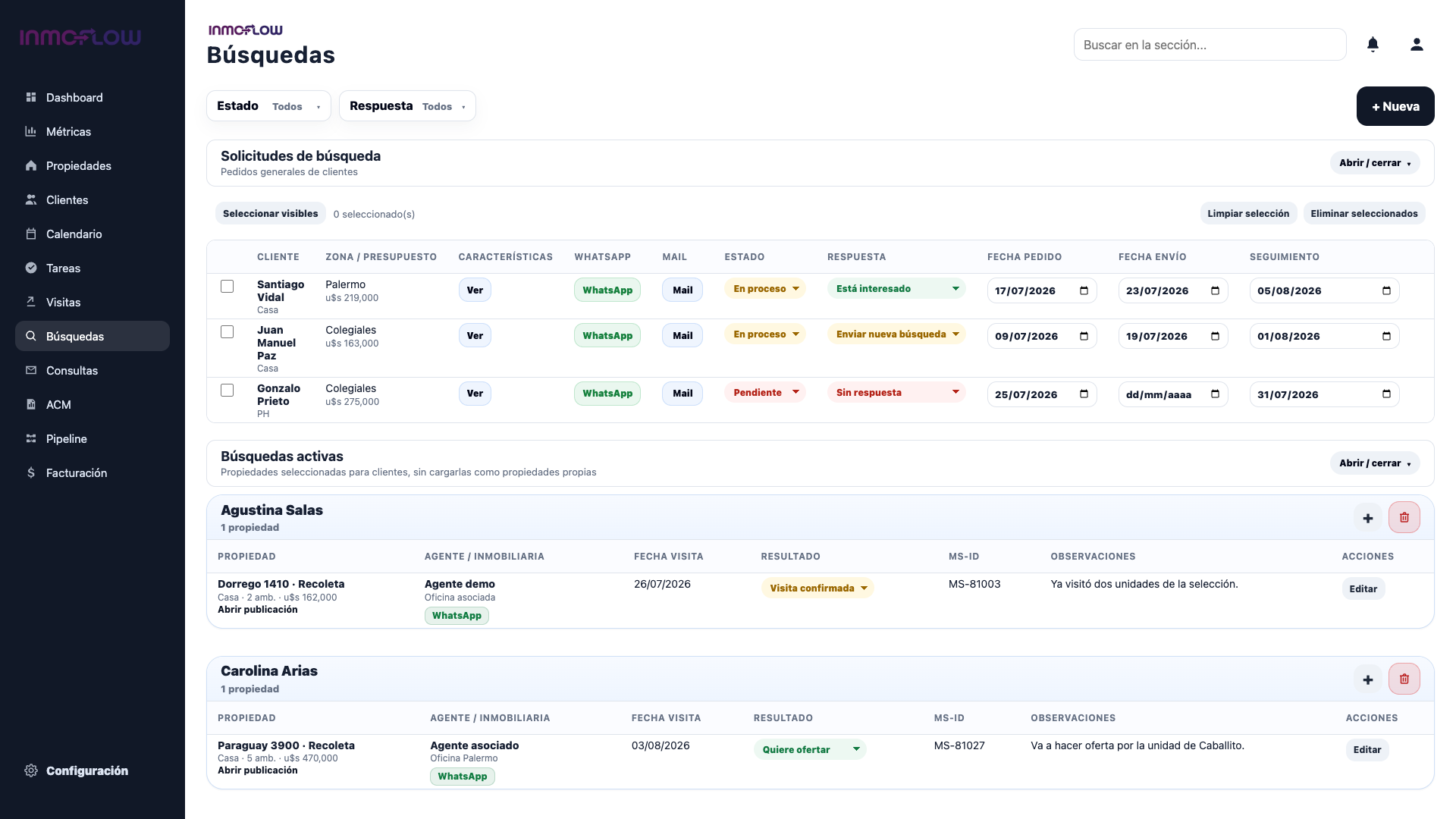Edit the Paraguay 3900 property row
1456x819 pixels.
pyautogui.click(x=1367, y=750)
